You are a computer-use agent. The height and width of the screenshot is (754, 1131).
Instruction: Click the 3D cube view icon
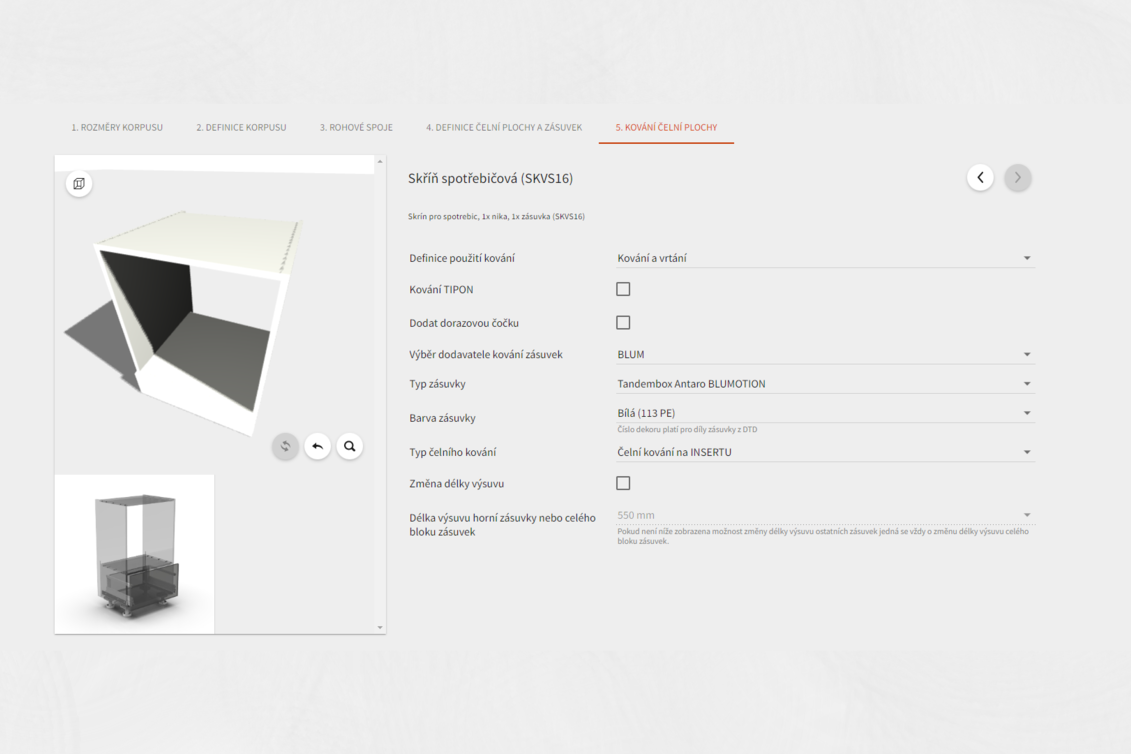79,184
